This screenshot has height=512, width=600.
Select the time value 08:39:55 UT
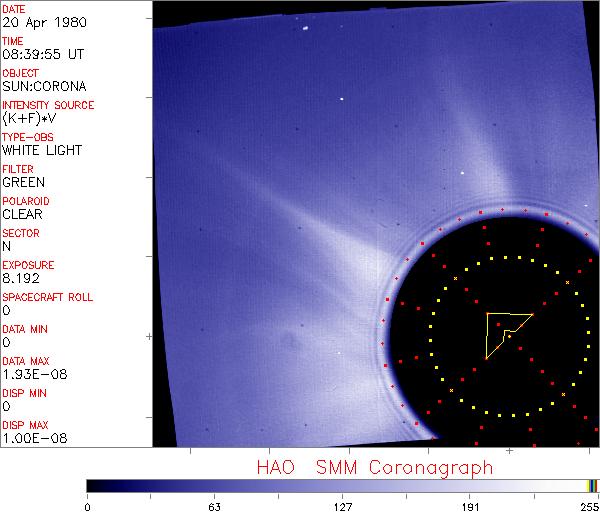(42, 55)
